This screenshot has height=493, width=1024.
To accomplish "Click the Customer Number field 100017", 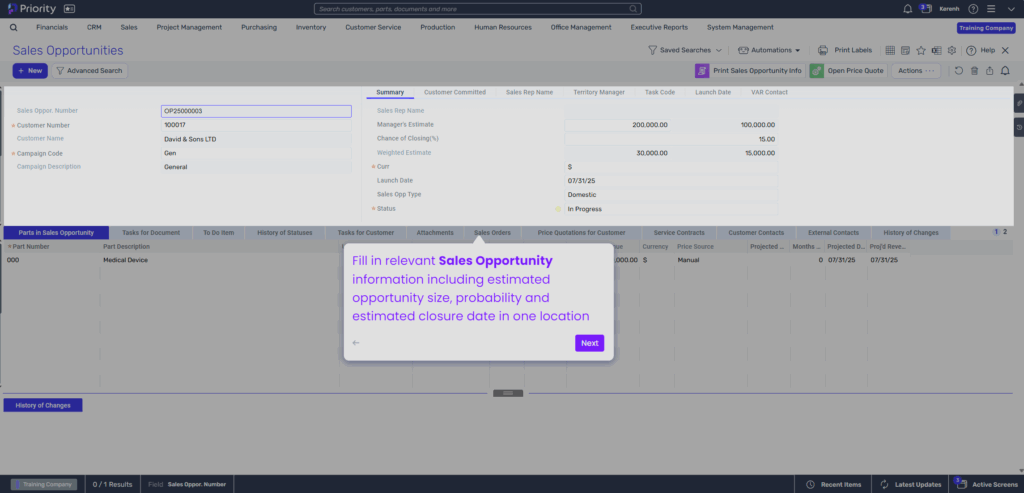I will pos(256,125).
